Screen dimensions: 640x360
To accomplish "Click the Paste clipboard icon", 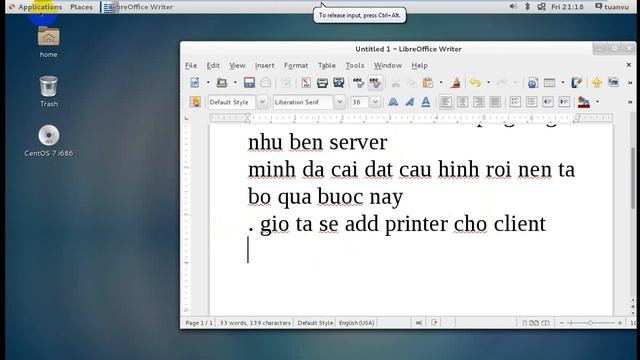I will click(427, 82).
